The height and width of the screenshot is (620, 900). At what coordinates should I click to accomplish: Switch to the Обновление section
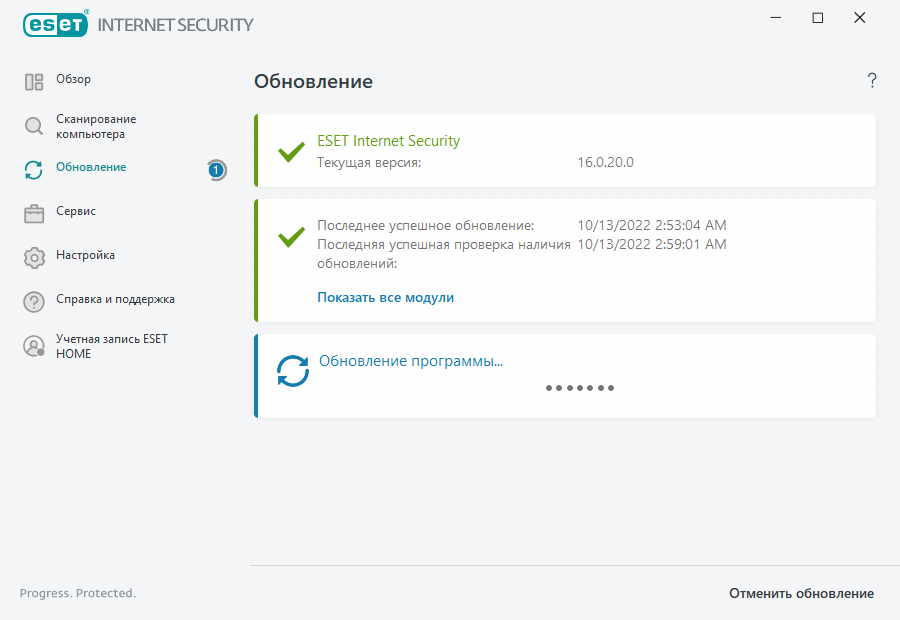pyautogui.click(x=92, y=167)
